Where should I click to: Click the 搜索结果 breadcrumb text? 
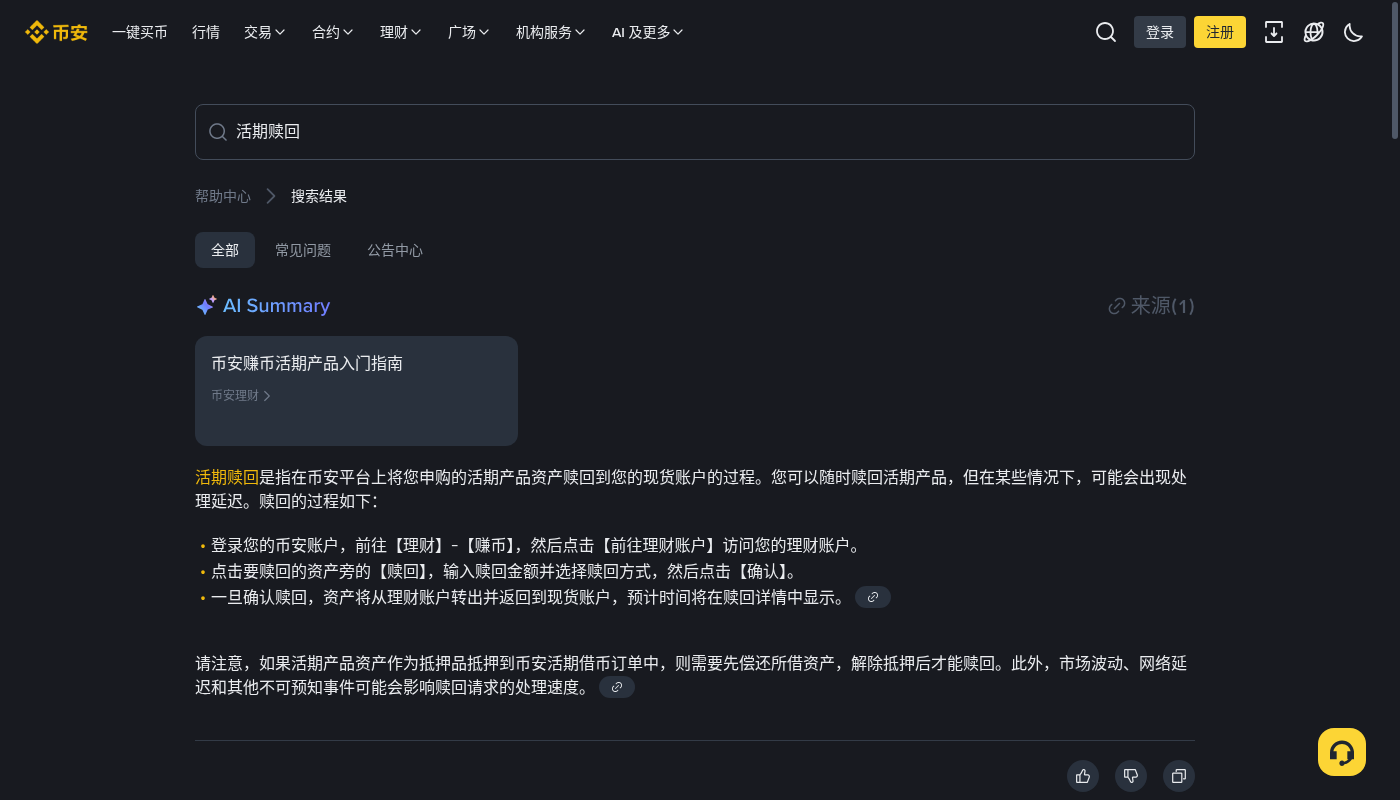tap(319, 196)
